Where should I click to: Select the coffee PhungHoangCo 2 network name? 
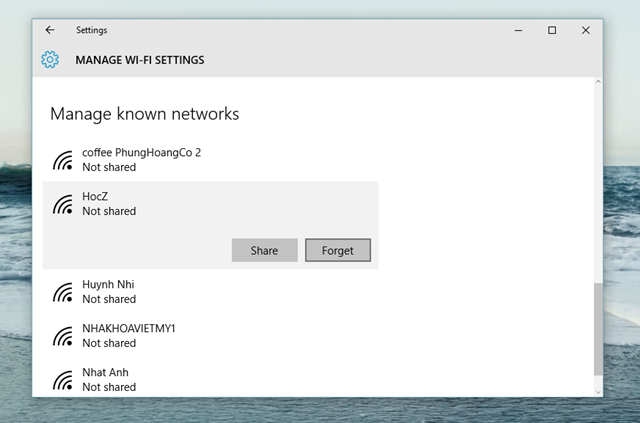click(x=141, y=152)
